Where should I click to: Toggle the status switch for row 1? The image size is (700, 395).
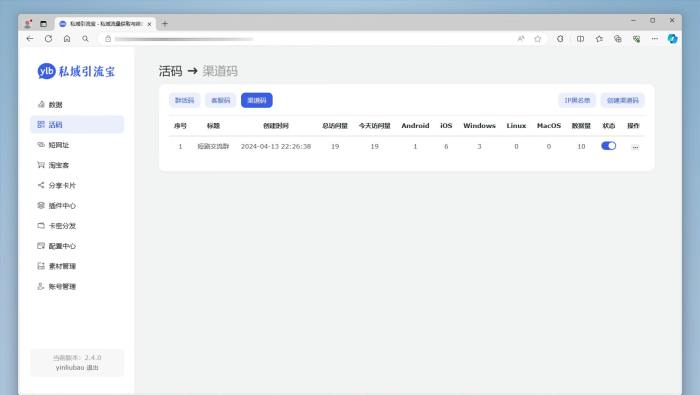[608, 146]
